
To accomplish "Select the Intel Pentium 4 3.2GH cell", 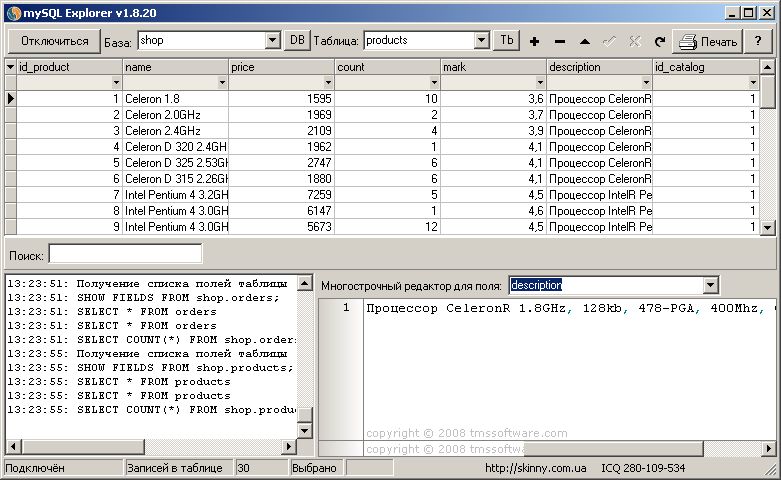I will pyautogui.click(x=176, y=195).
